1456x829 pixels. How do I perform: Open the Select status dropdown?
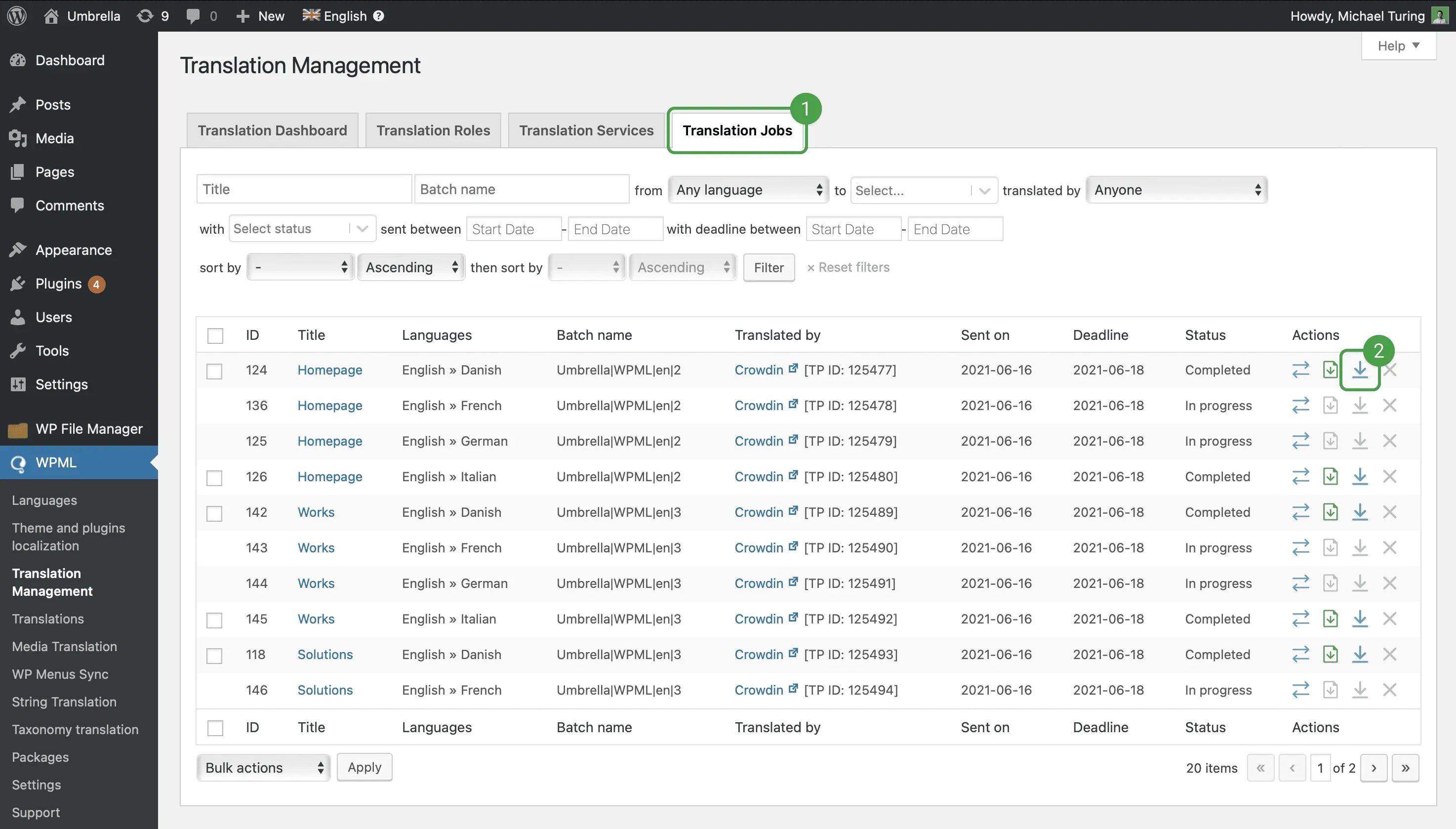[x=301, y=228]
